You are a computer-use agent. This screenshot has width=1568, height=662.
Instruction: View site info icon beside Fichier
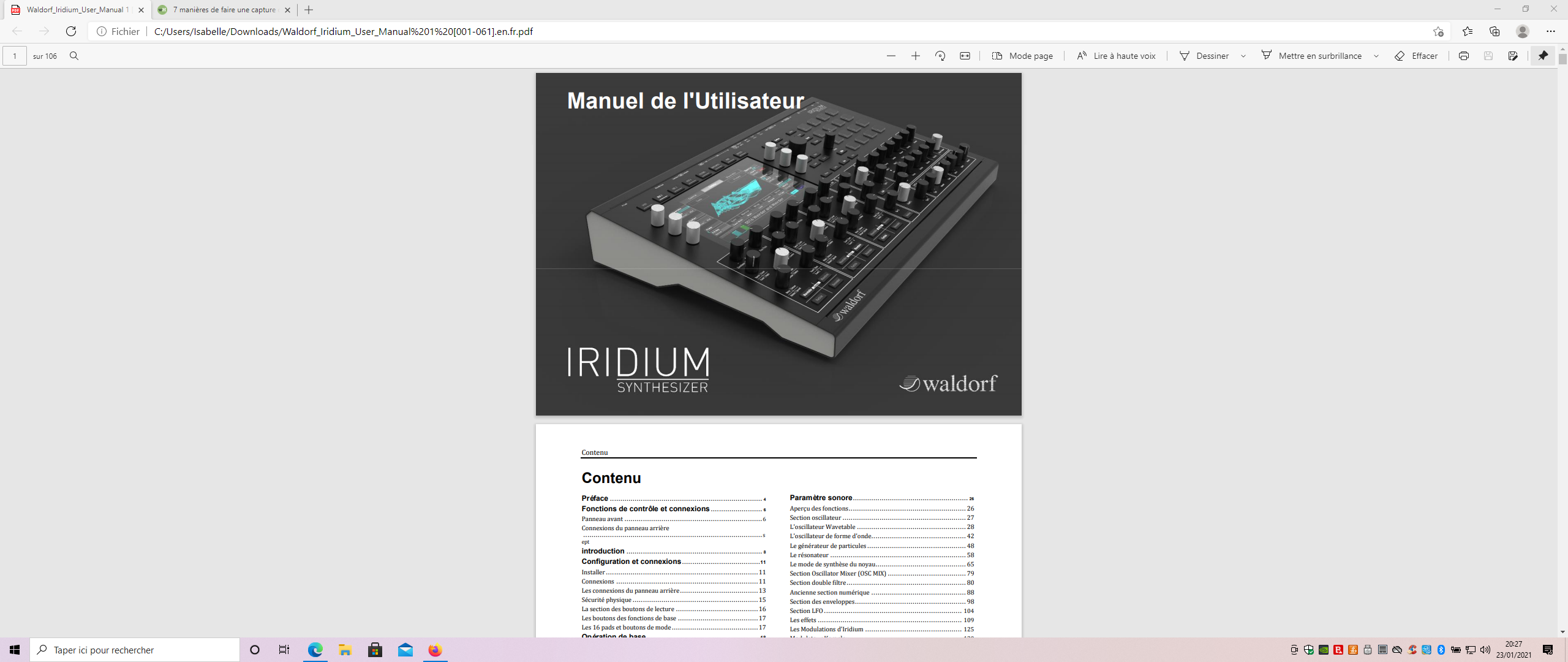click(x=102, y=31)
